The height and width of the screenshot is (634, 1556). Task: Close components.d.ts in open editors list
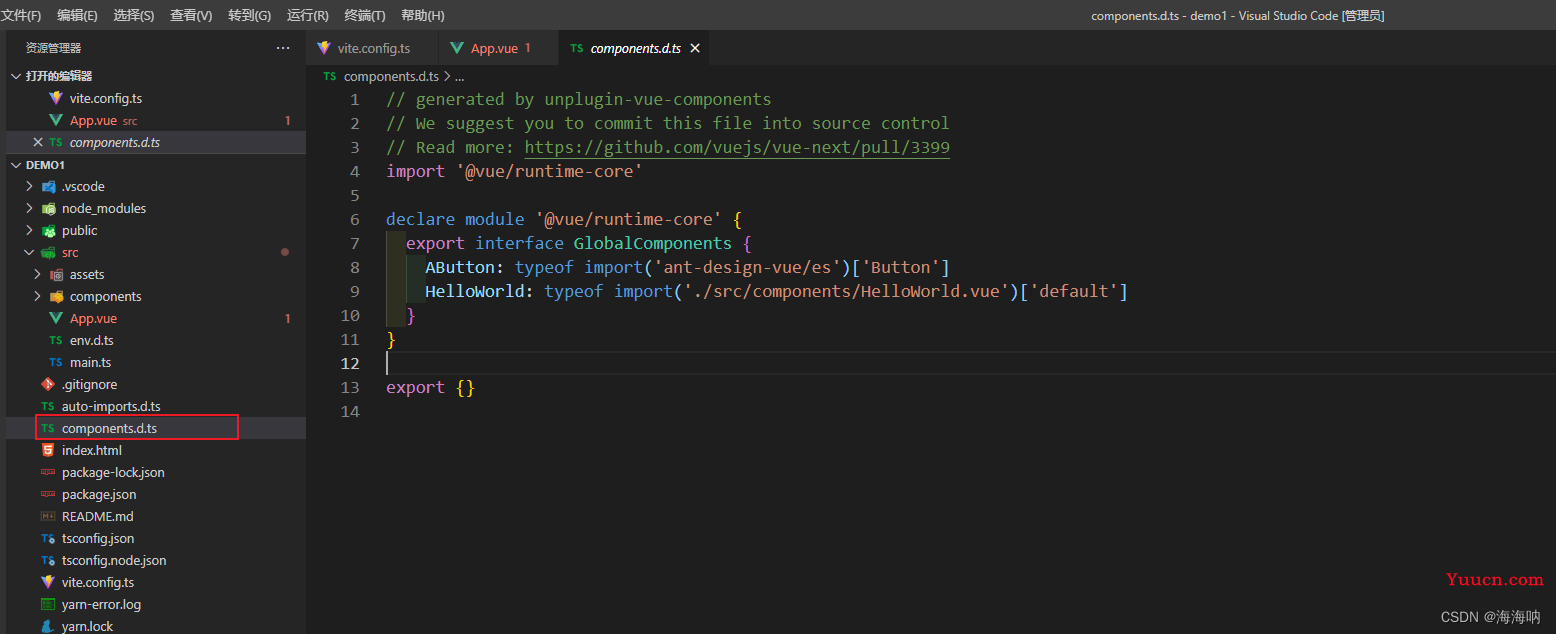click(x=38, y=142)
